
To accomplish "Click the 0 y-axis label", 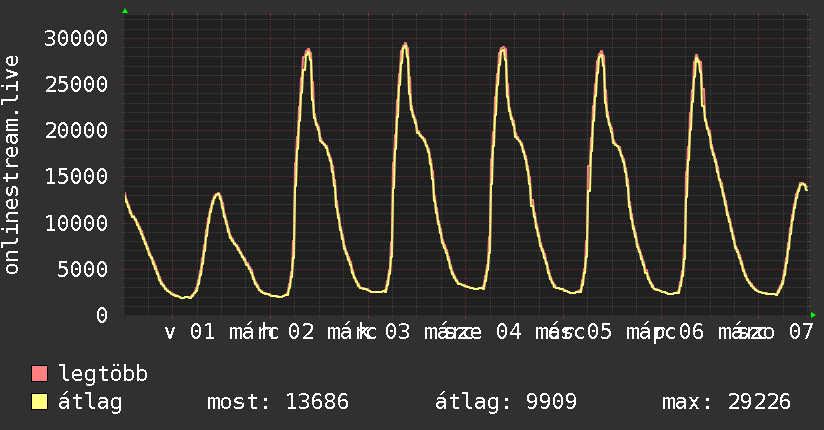I will tap(102, 315).
